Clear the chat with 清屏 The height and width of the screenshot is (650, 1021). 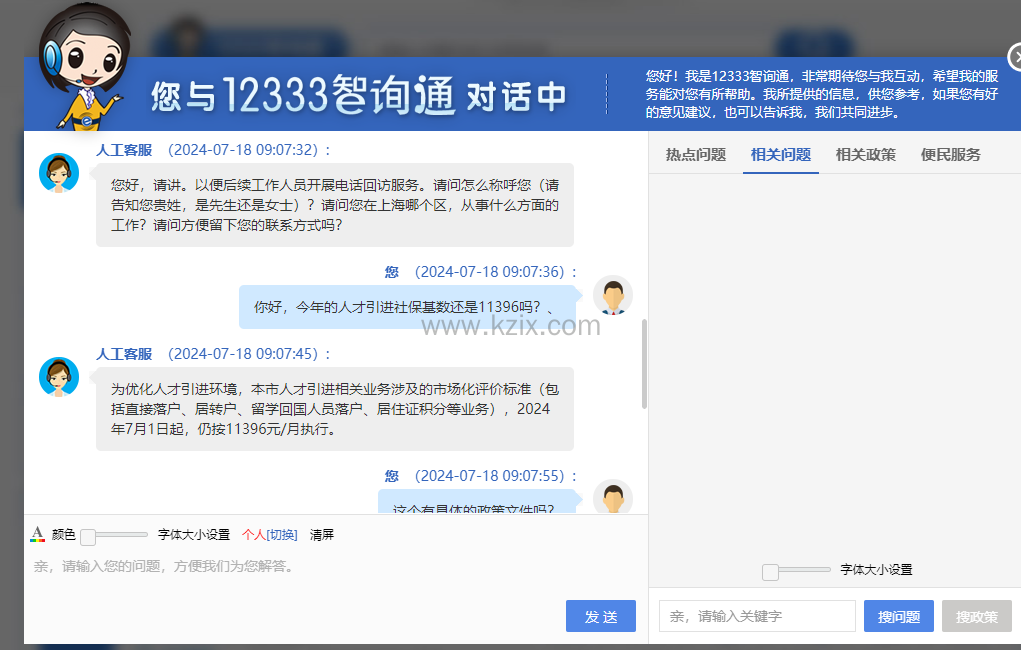322,535
